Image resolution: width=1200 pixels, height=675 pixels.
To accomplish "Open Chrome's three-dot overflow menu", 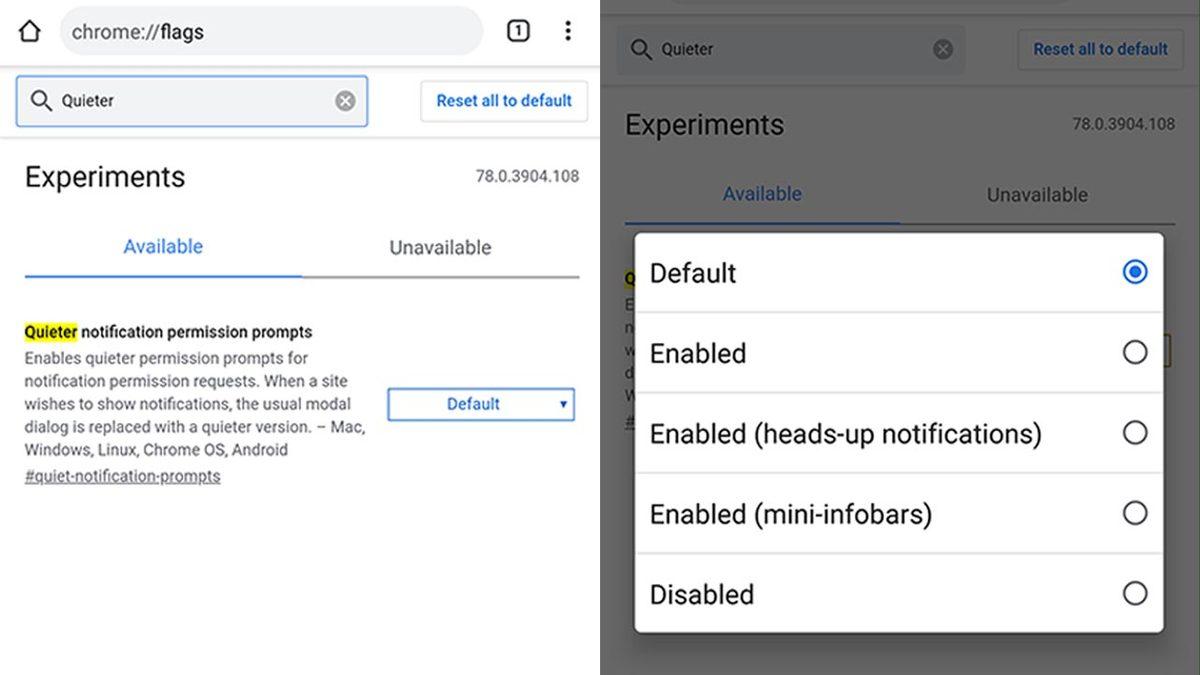I will [x=568, y=31].
